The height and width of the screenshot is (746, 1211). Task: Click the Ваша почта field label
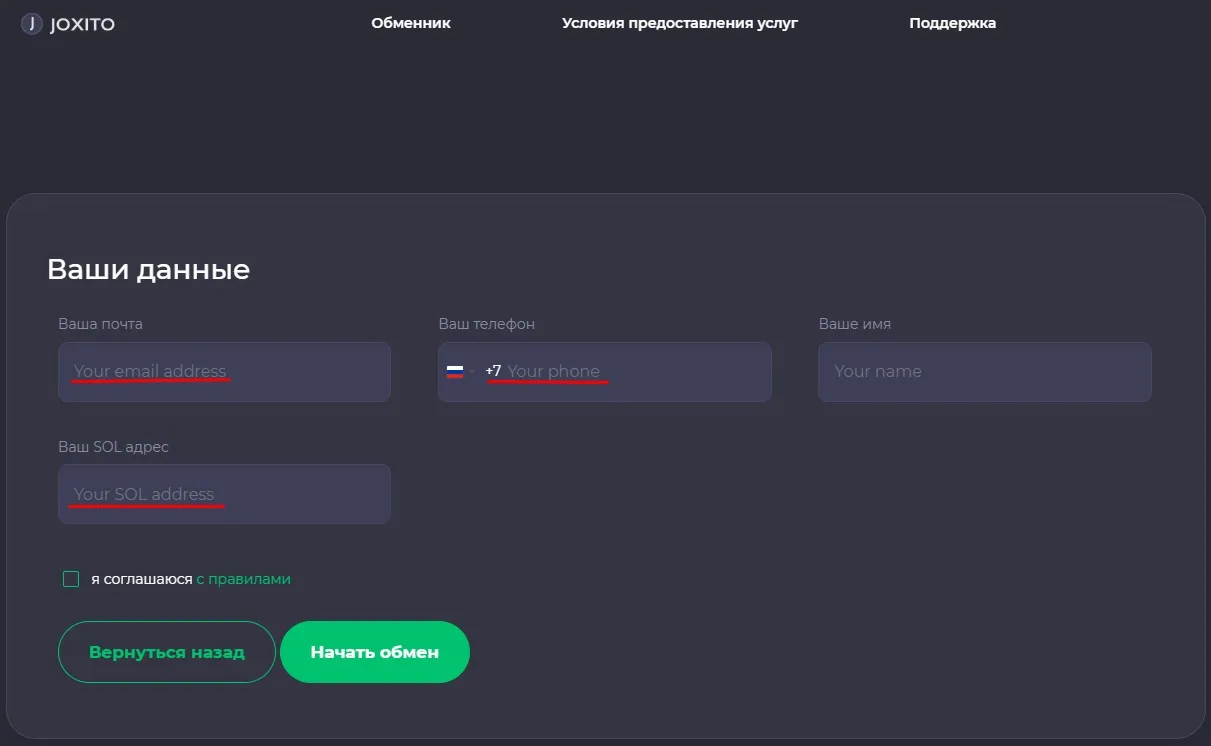click(100, 324)
